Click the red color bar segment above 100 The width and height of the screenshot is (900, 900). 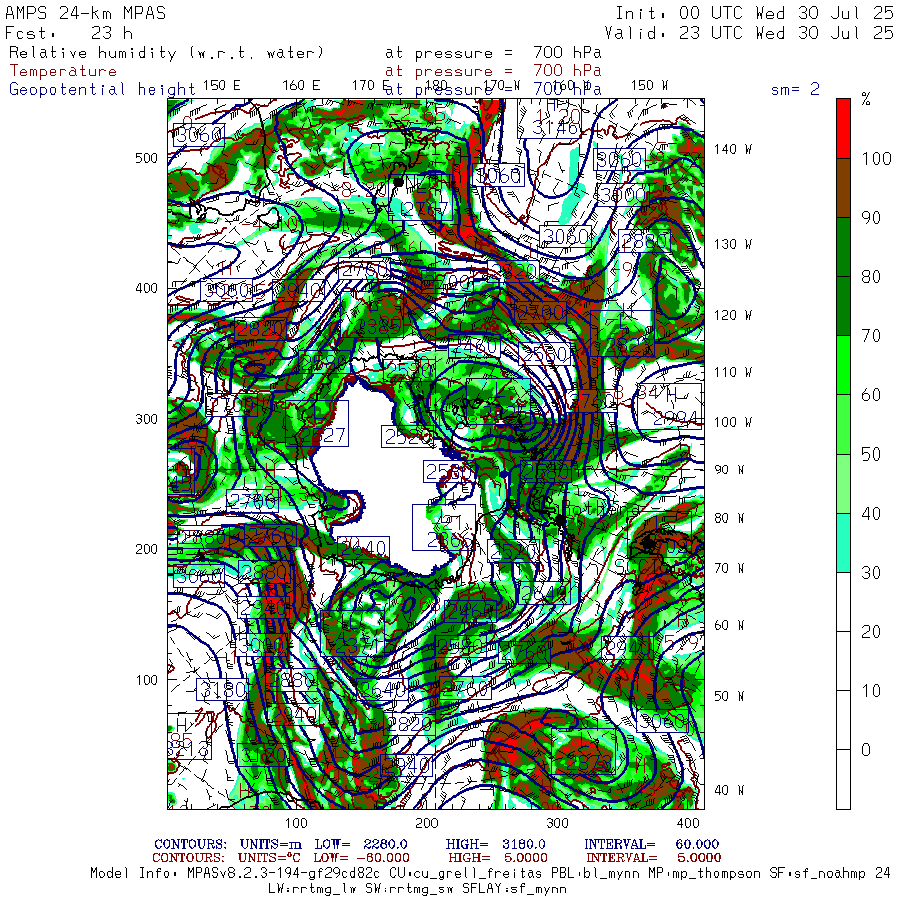click(x=843, y=129)
